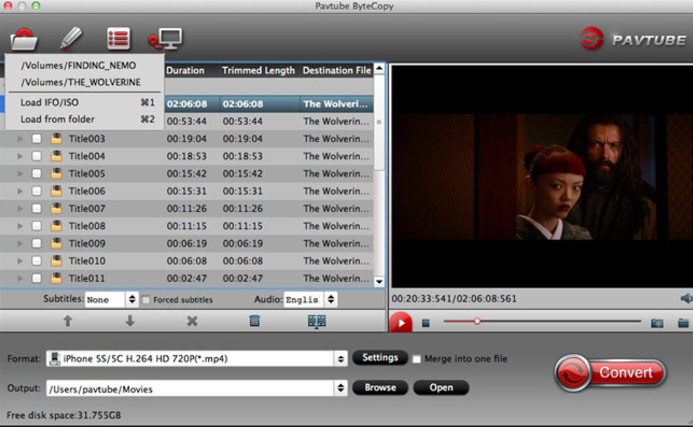Click the list scroll down arrow
This screenshot has width=693, height=427.
click(379, 282)
